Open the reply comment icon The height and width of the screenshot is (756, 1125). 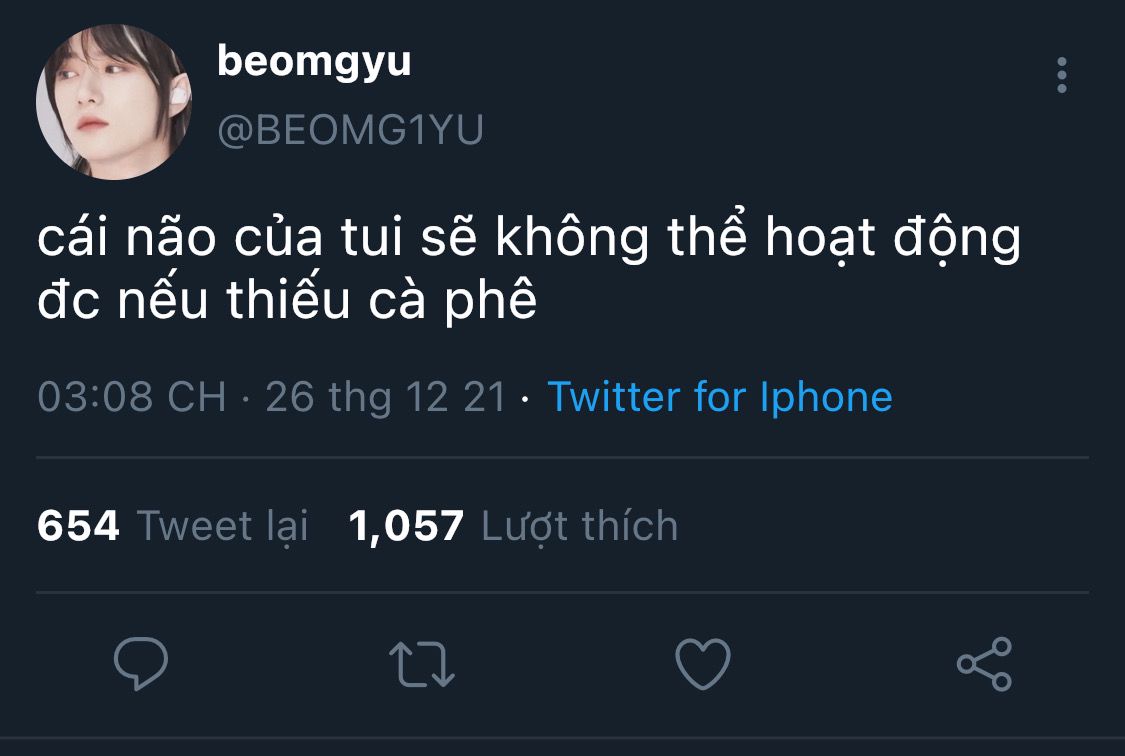(x=141, y=663)
